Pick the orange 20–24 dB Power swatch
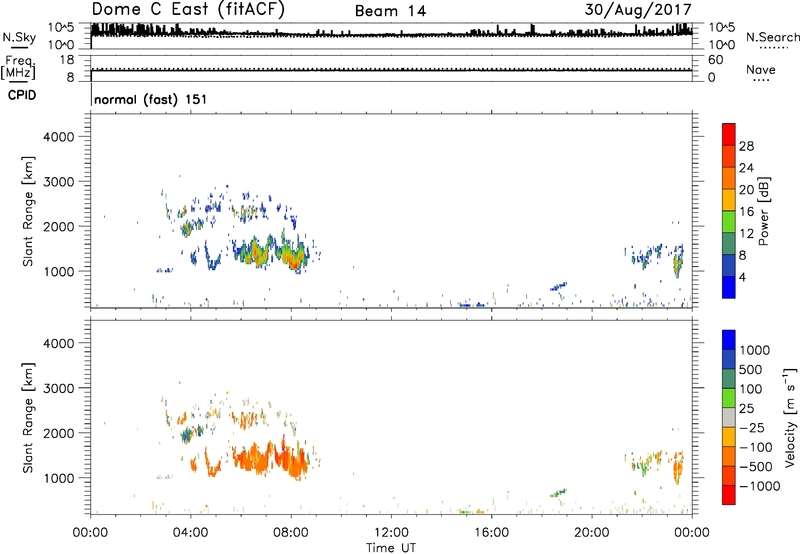The height and width of the screenshot is (554, 800). pyautogui.click(x=729, y=178)
